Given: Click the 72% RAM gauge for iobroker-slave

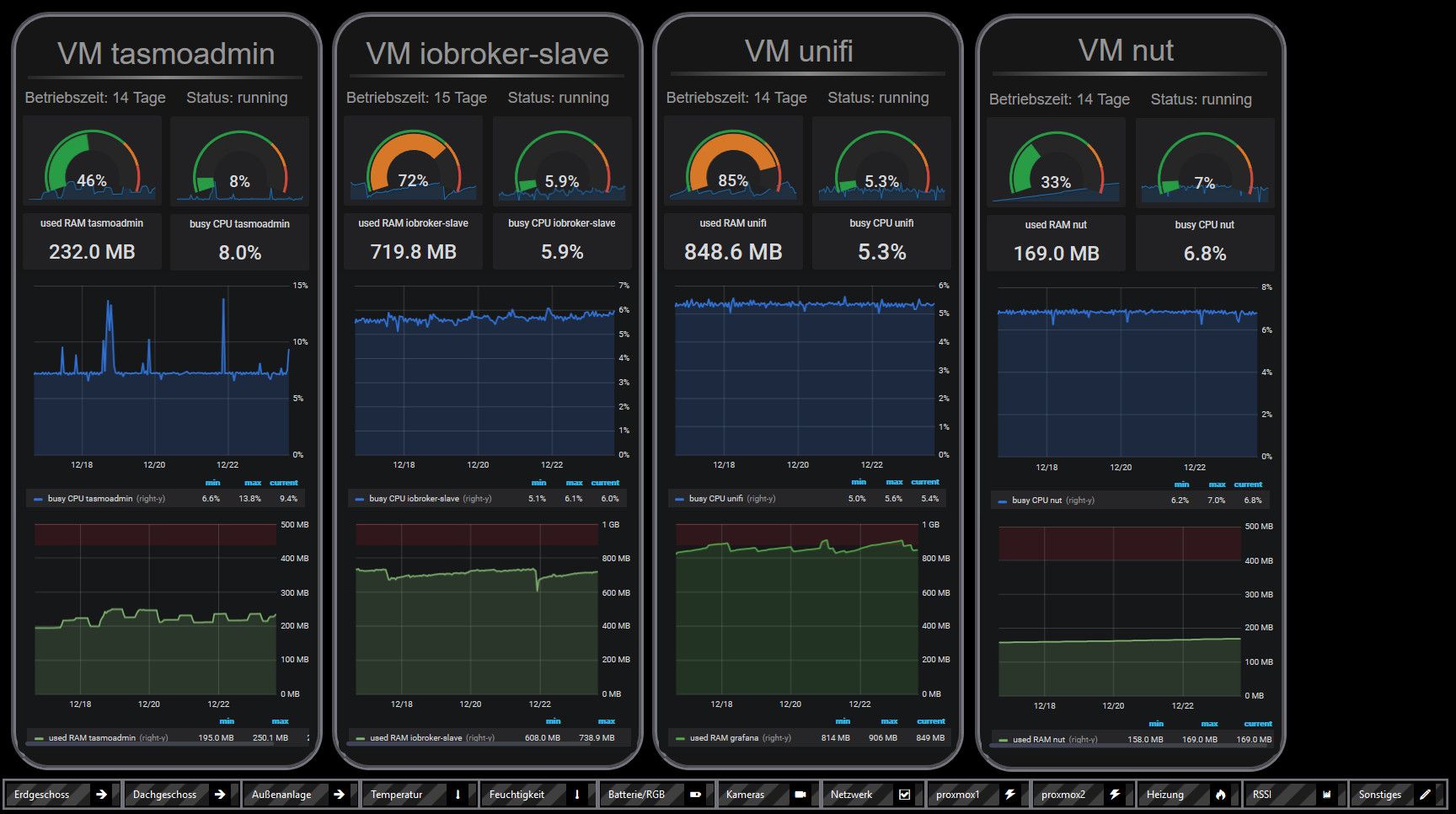Looking at the screenshot, I should click(413, 162).
